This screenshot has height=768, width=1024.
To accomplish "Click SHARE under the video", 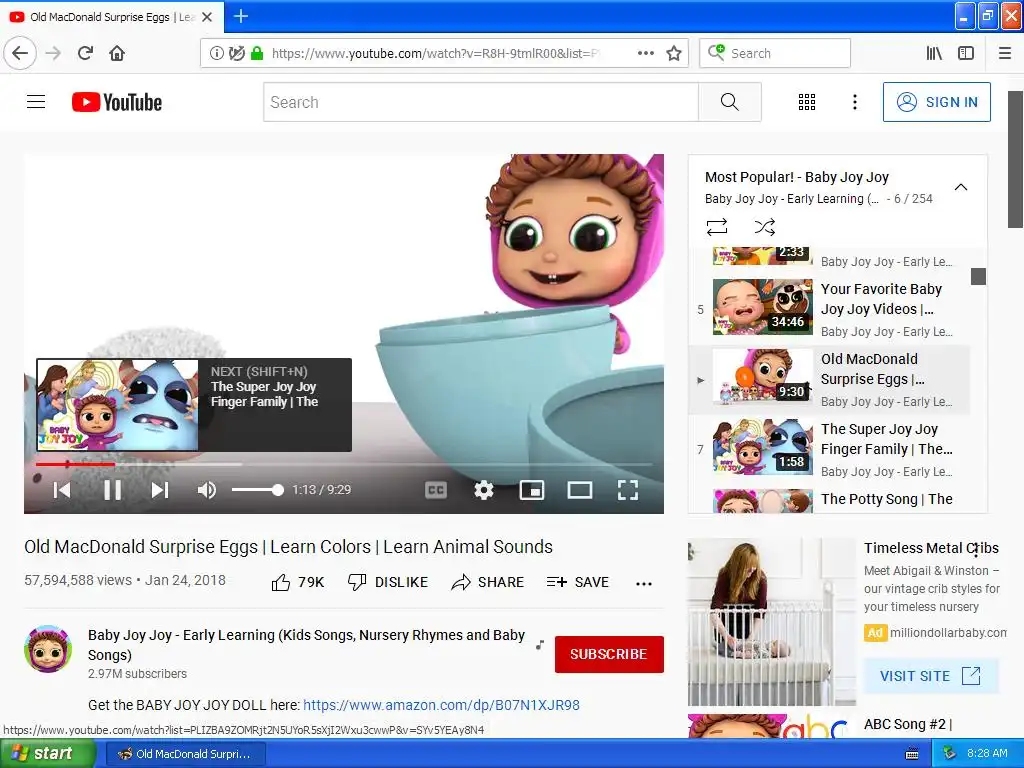I will click(487, 582).
